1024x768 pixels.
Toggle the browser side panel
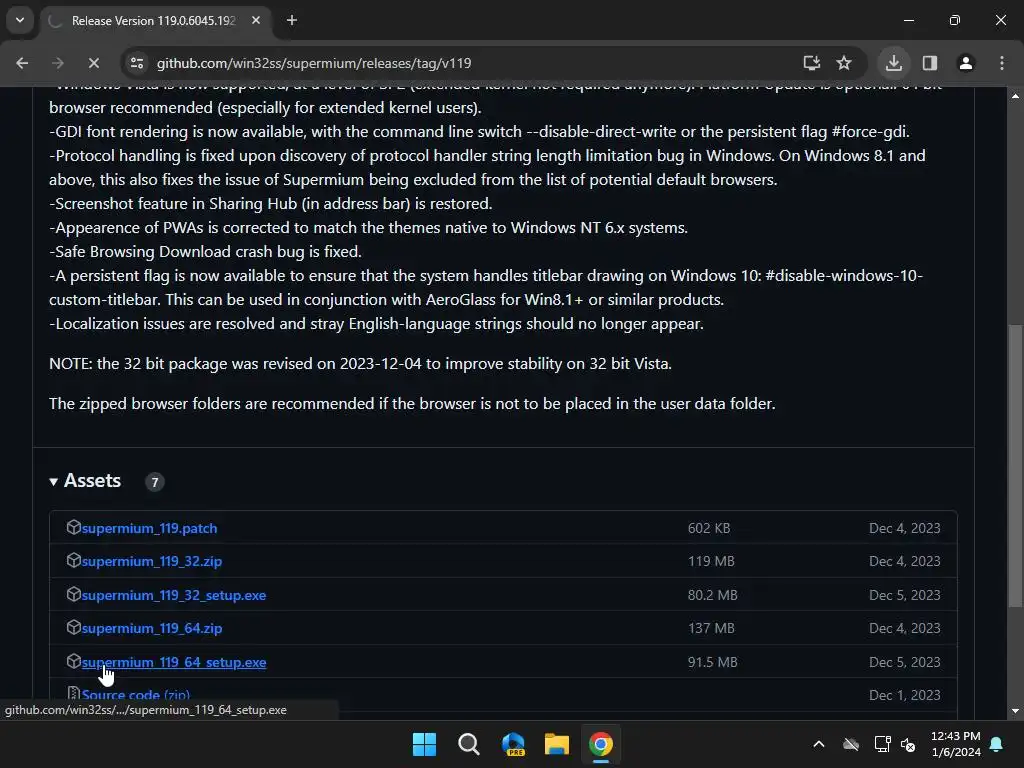(x=930, y=63)
